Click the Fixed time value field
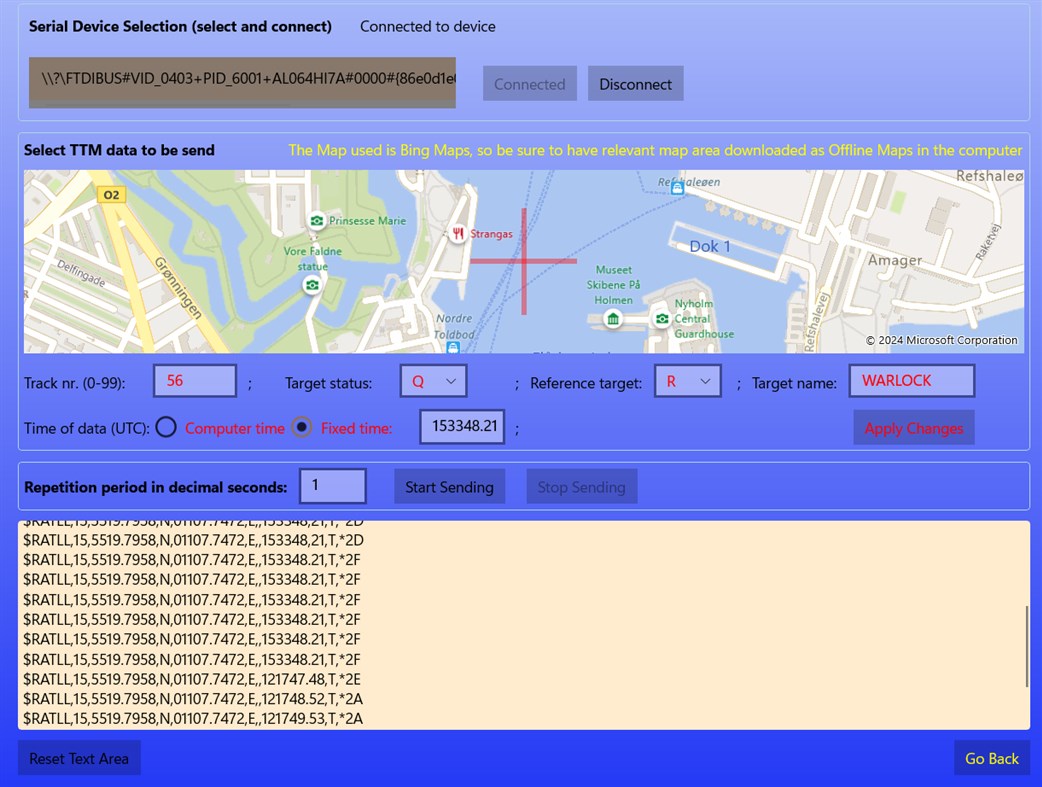 463,426
